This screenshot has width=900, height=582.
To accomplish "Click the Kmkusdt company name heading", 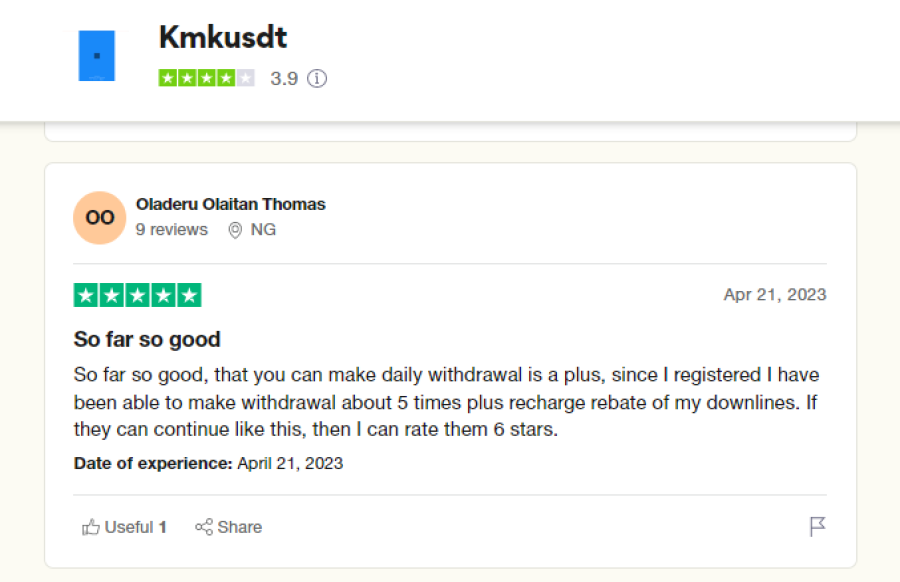I will pyautogui.click(x=223, y=37).
